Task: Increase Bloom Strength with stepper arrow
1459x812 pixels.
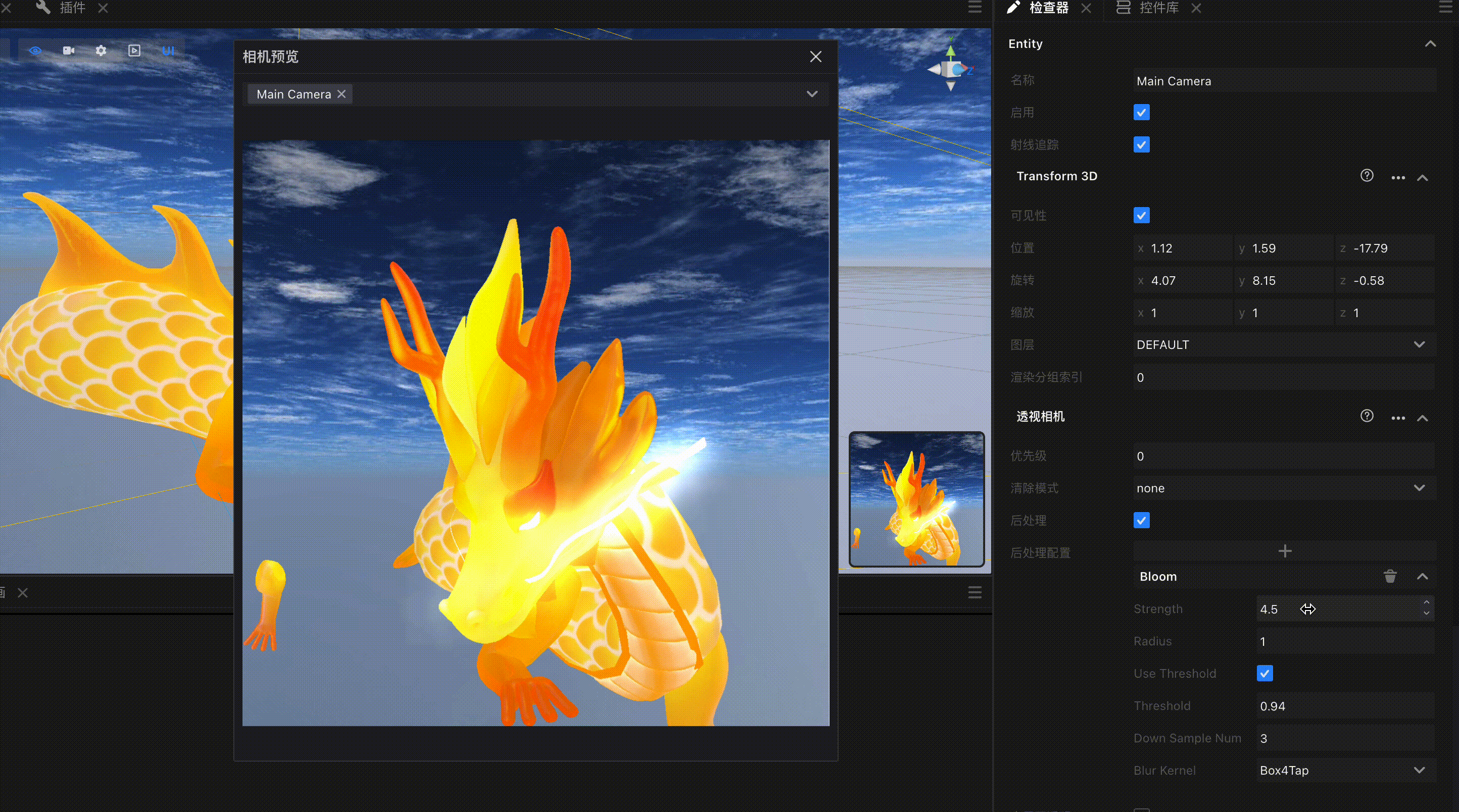Action: point(1426,602)
